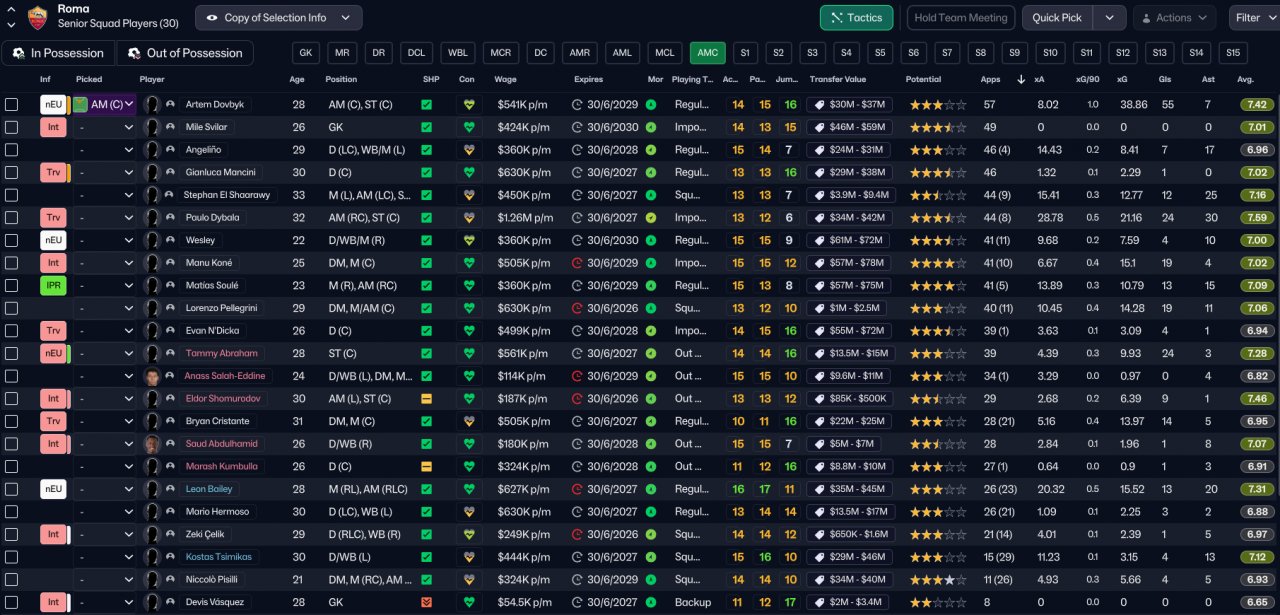Click Eldor Shomurodov's yellow shape indicator

click(427, 398)
